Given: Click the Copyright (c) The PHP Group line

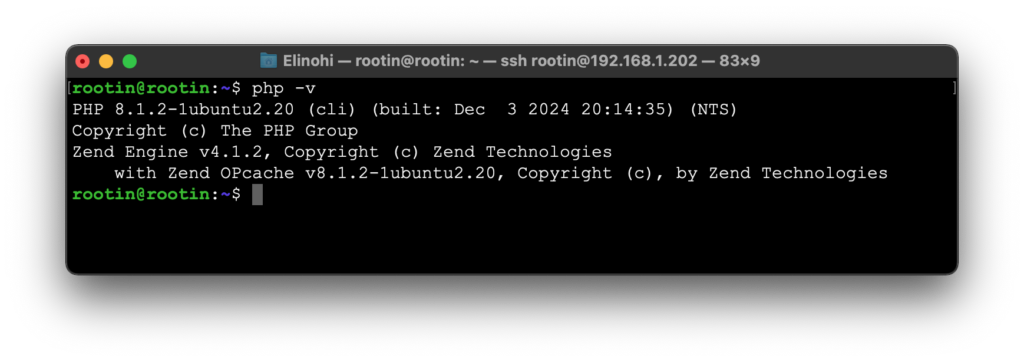Looking at the screenshot, I should 215,131.
